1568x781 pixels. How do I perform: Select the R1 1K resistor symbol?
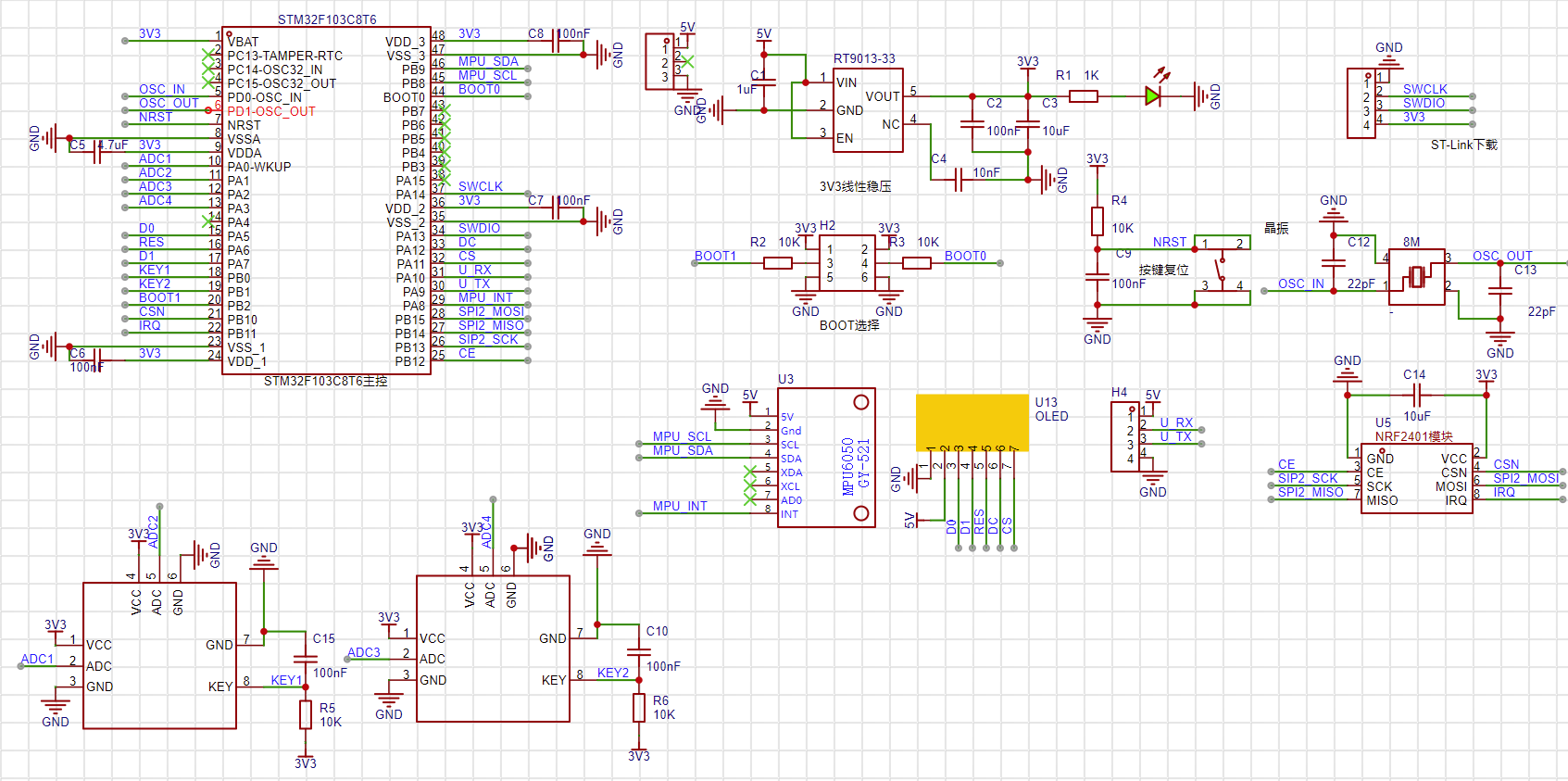pos(1083,96)
